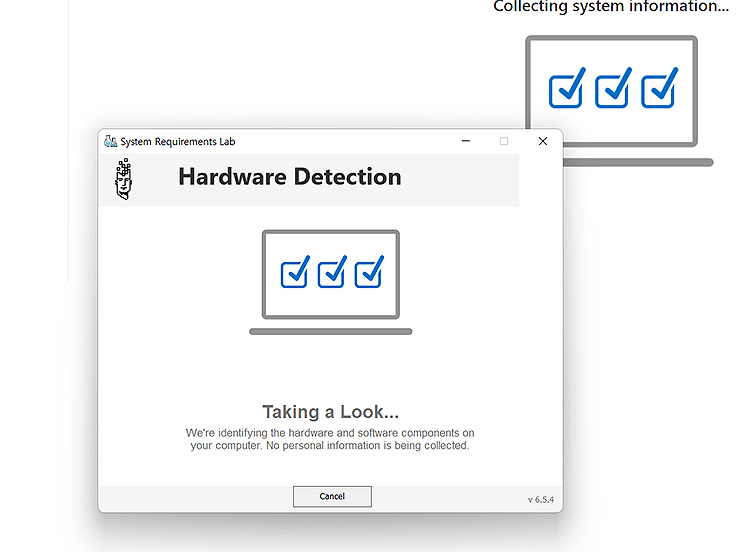The height and width of the screenshot is (552, 740).
Task: Cancel the hardware detection scan
Action: [332, 496]
